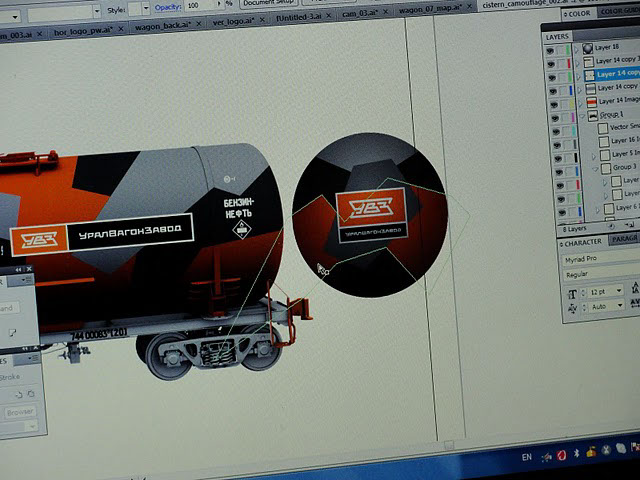Click the font size icon in Character panel

point(572,293)
